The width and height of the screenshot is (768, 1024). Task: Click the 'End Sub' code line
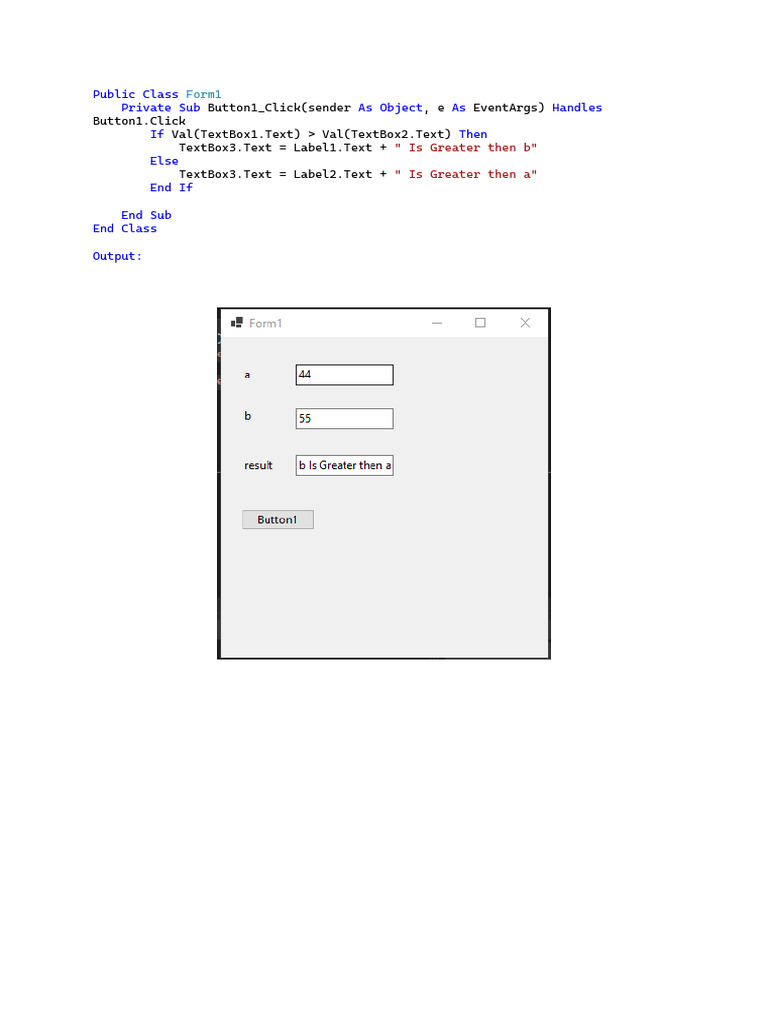point(146,215)
